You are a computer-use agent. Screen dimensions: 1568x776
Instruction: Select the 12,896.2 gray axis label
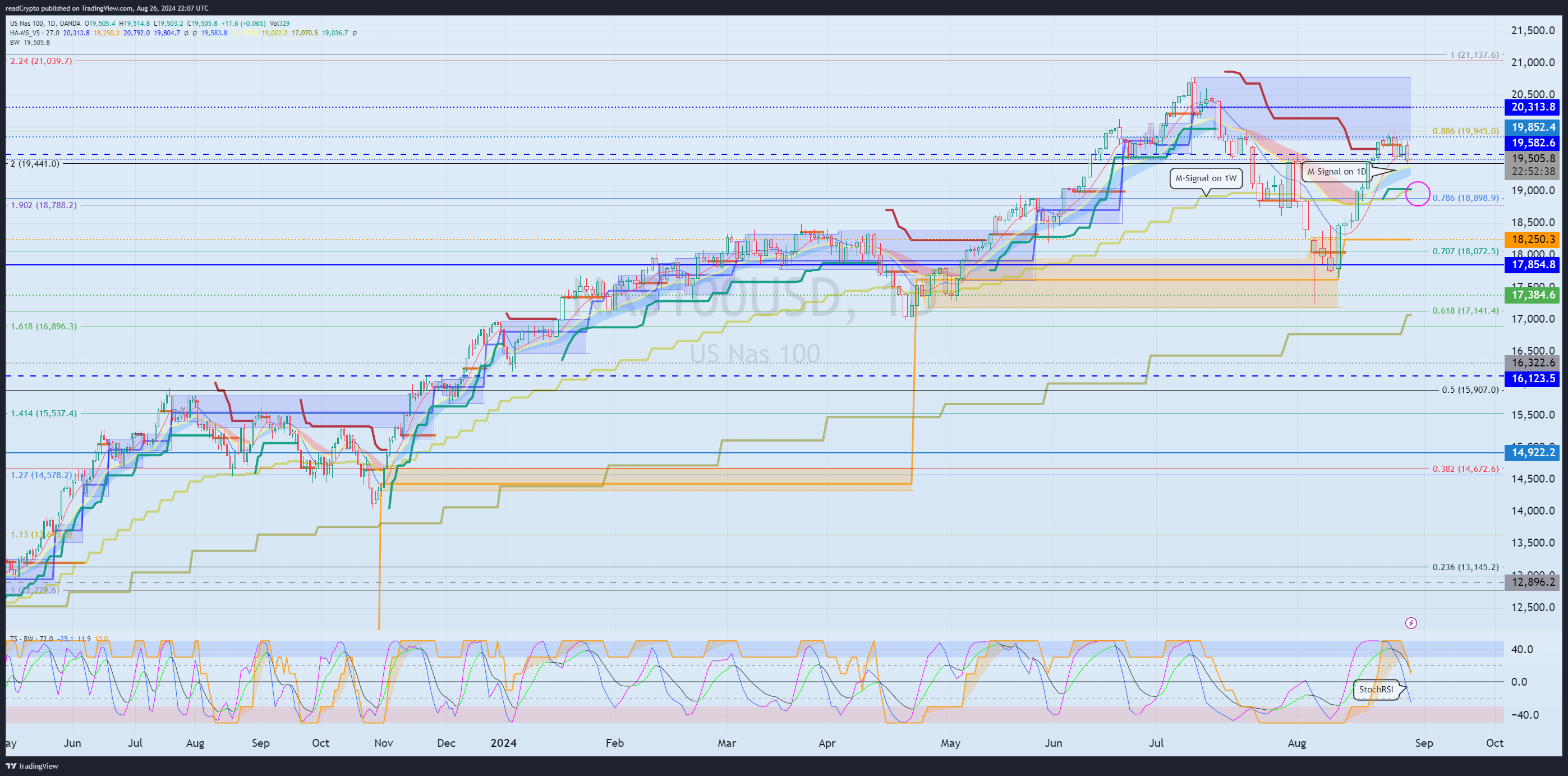point(1532,582)
